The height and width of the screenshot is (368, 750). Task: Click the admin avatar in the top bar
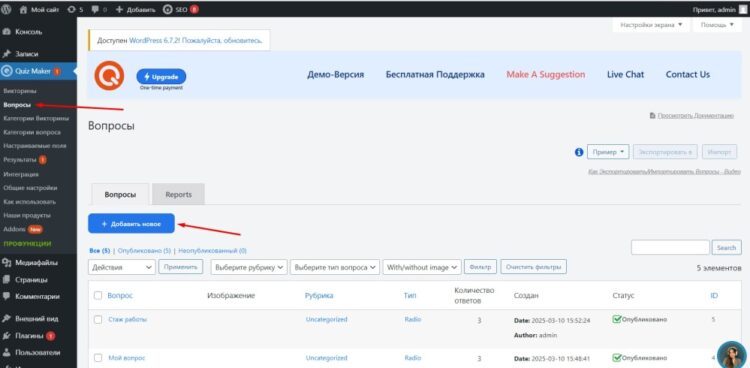[742, 9]
